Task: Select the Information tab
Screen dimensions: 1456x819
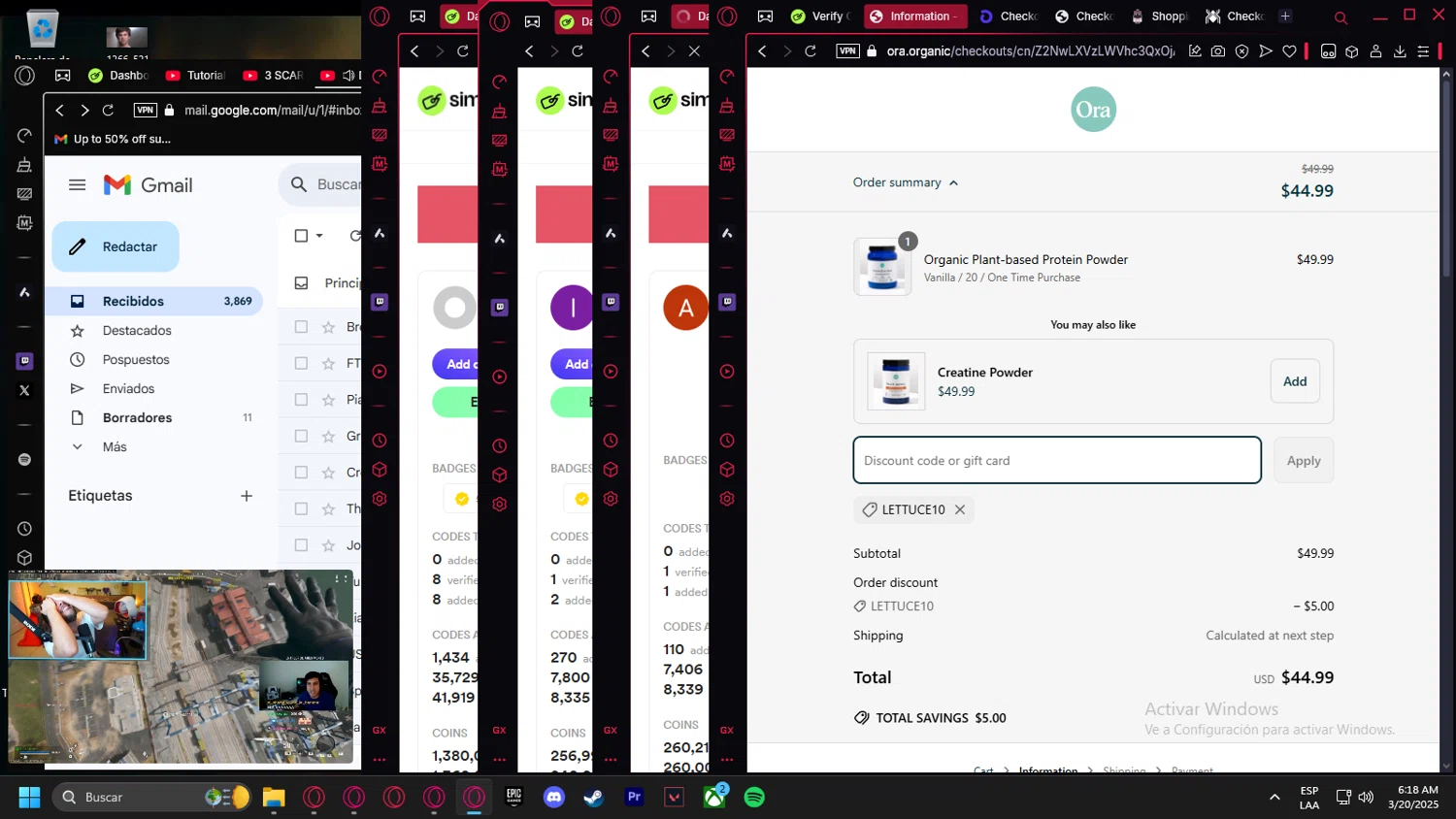Action: pos(913,16)
